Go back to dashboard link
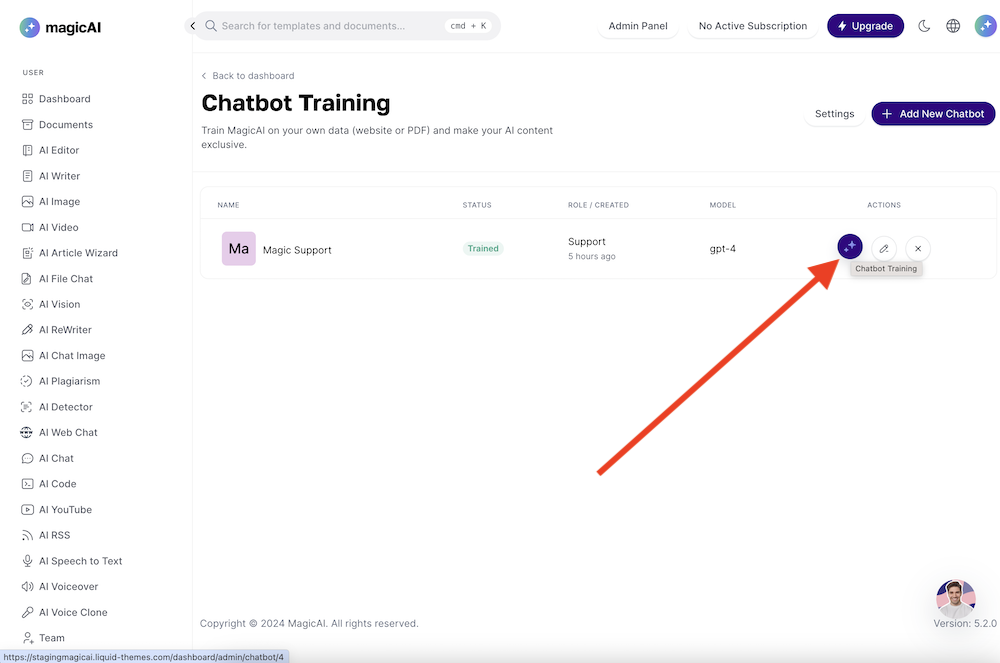The image size is (1000, 663). (x=248, y=76)
